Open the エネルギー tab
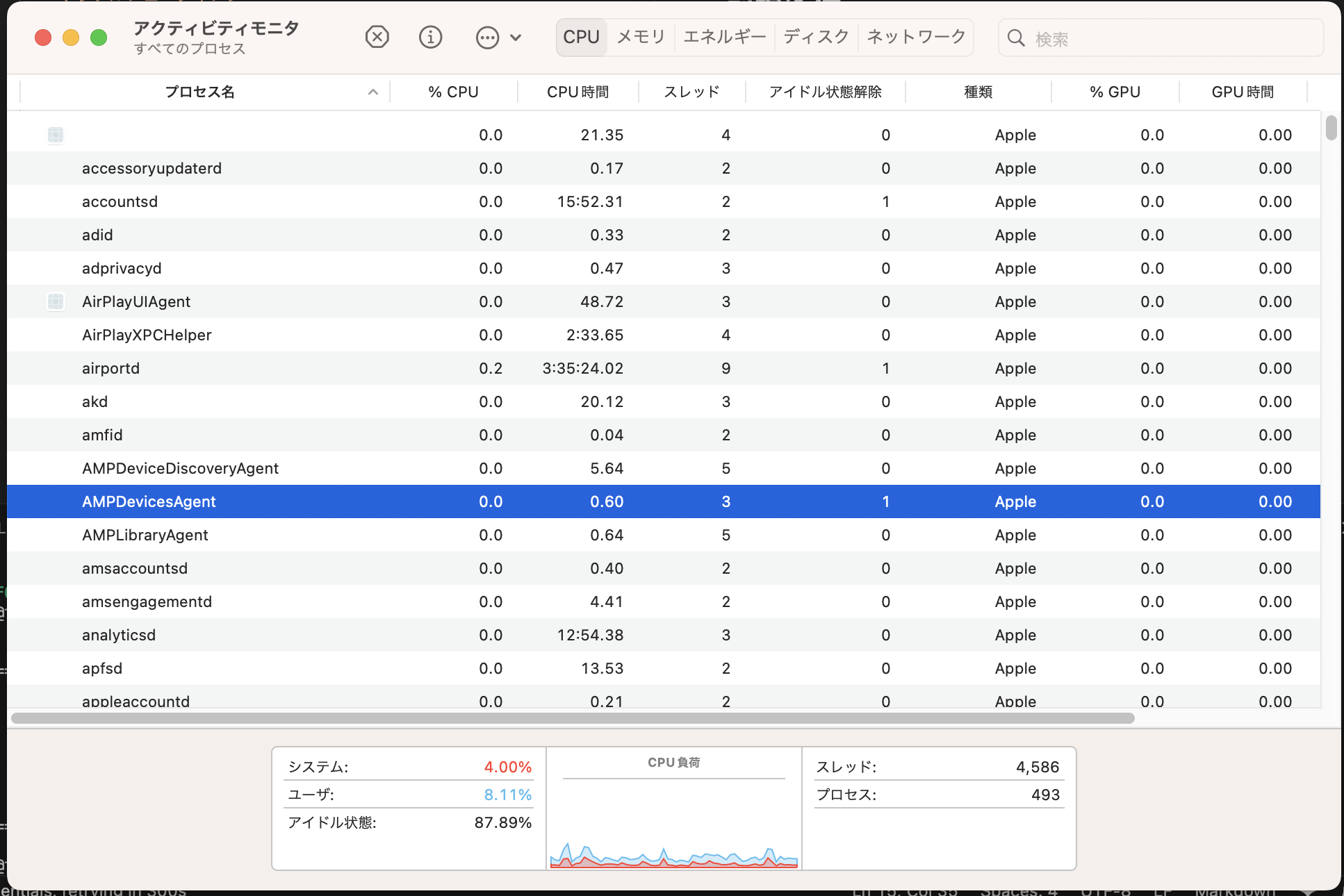The height and width of the screenshot is (896, 1344). pyautogui.click(x=724, y=37)
